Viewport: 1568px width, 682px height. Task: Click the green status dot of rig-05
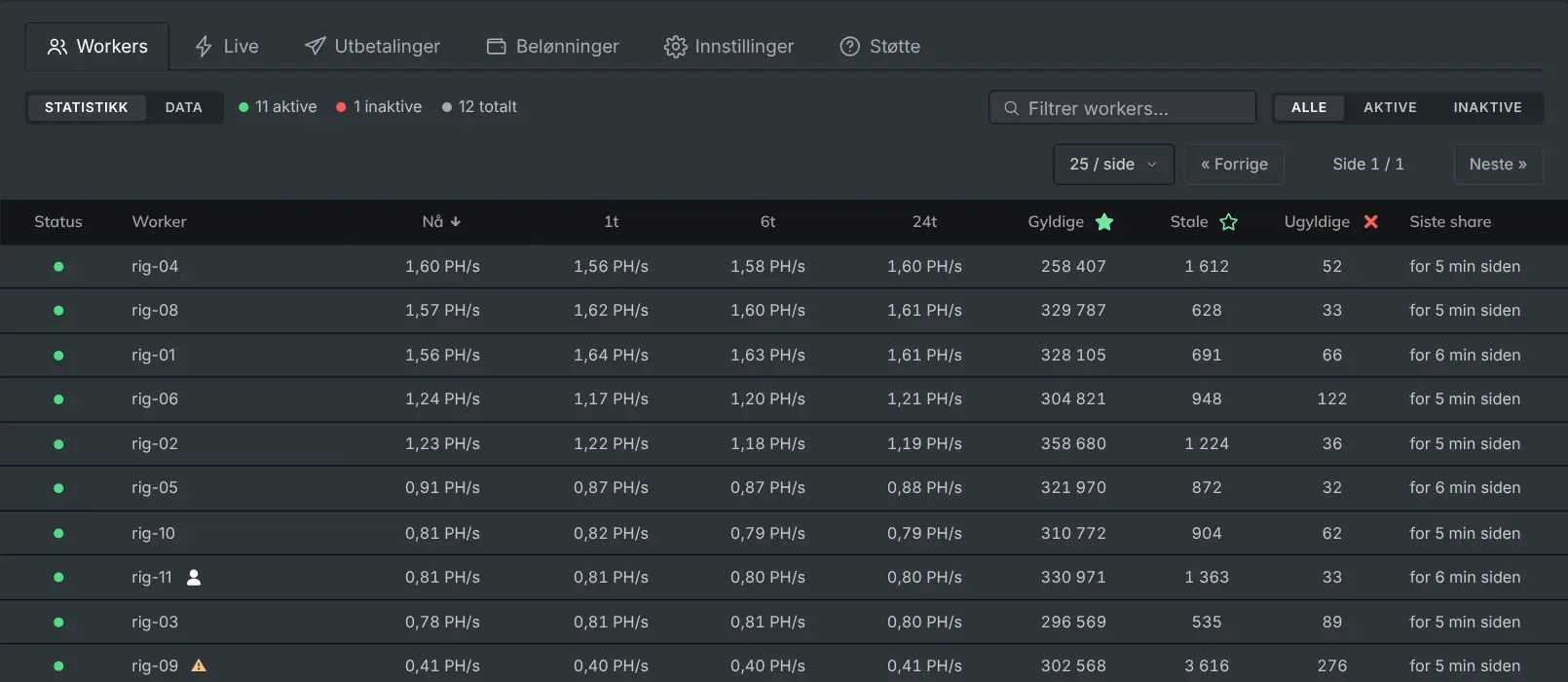click(x=58, y=488)
